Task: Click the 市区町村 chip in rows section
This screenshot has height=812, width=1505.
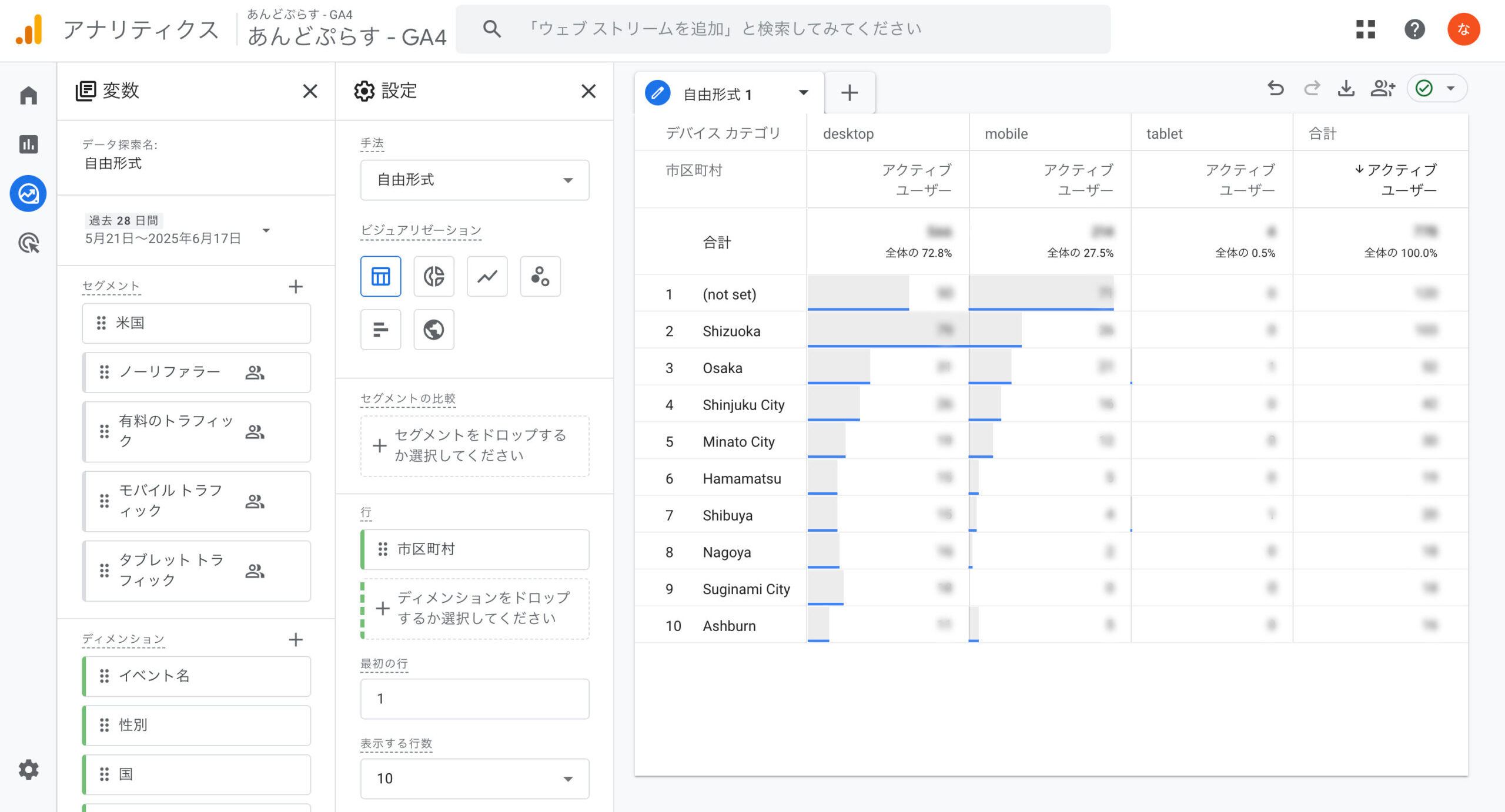Action: pyautogui.click(x=474, y=549)
